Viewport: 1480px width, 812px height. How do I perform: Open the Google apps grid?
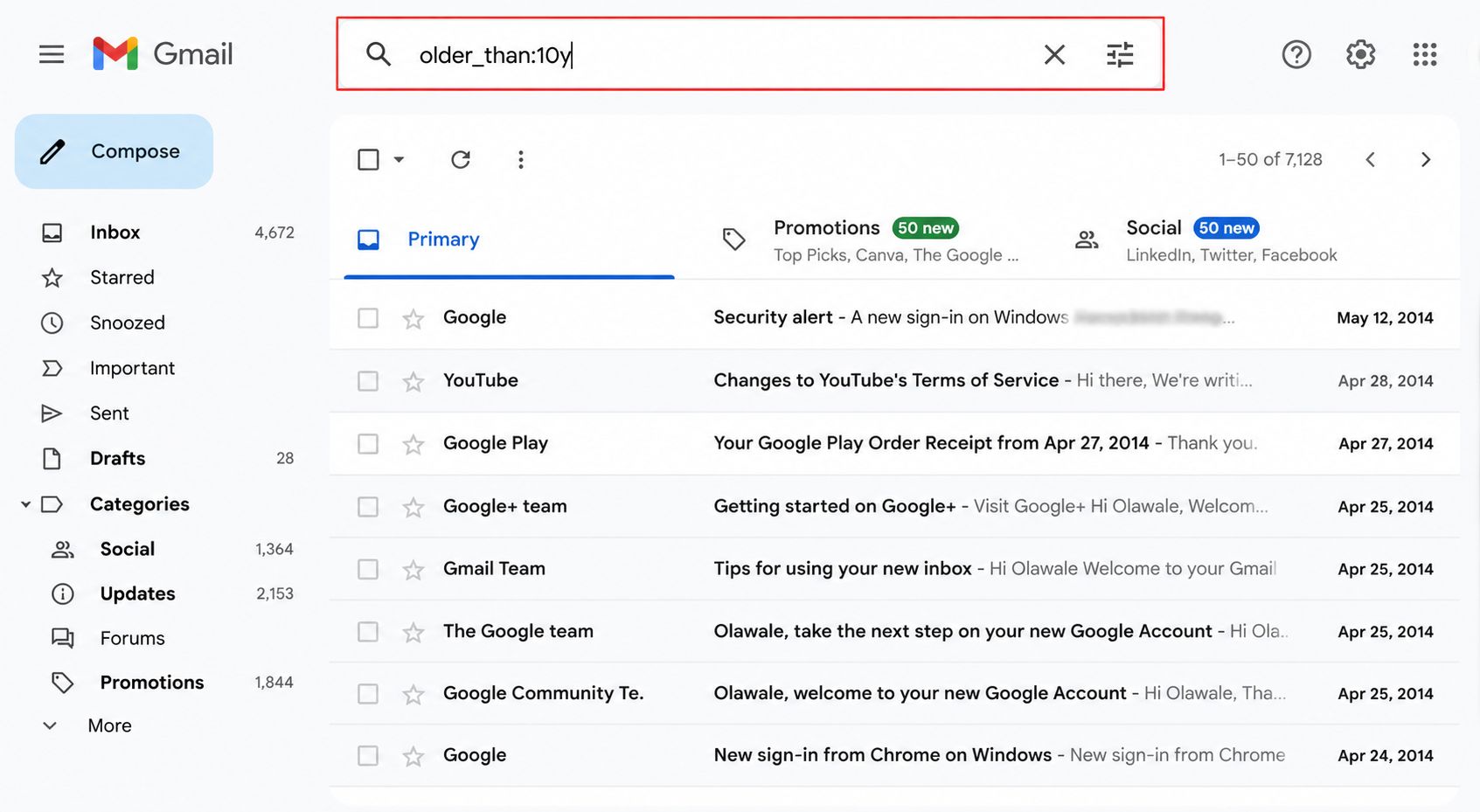[x=1425, y=54]
